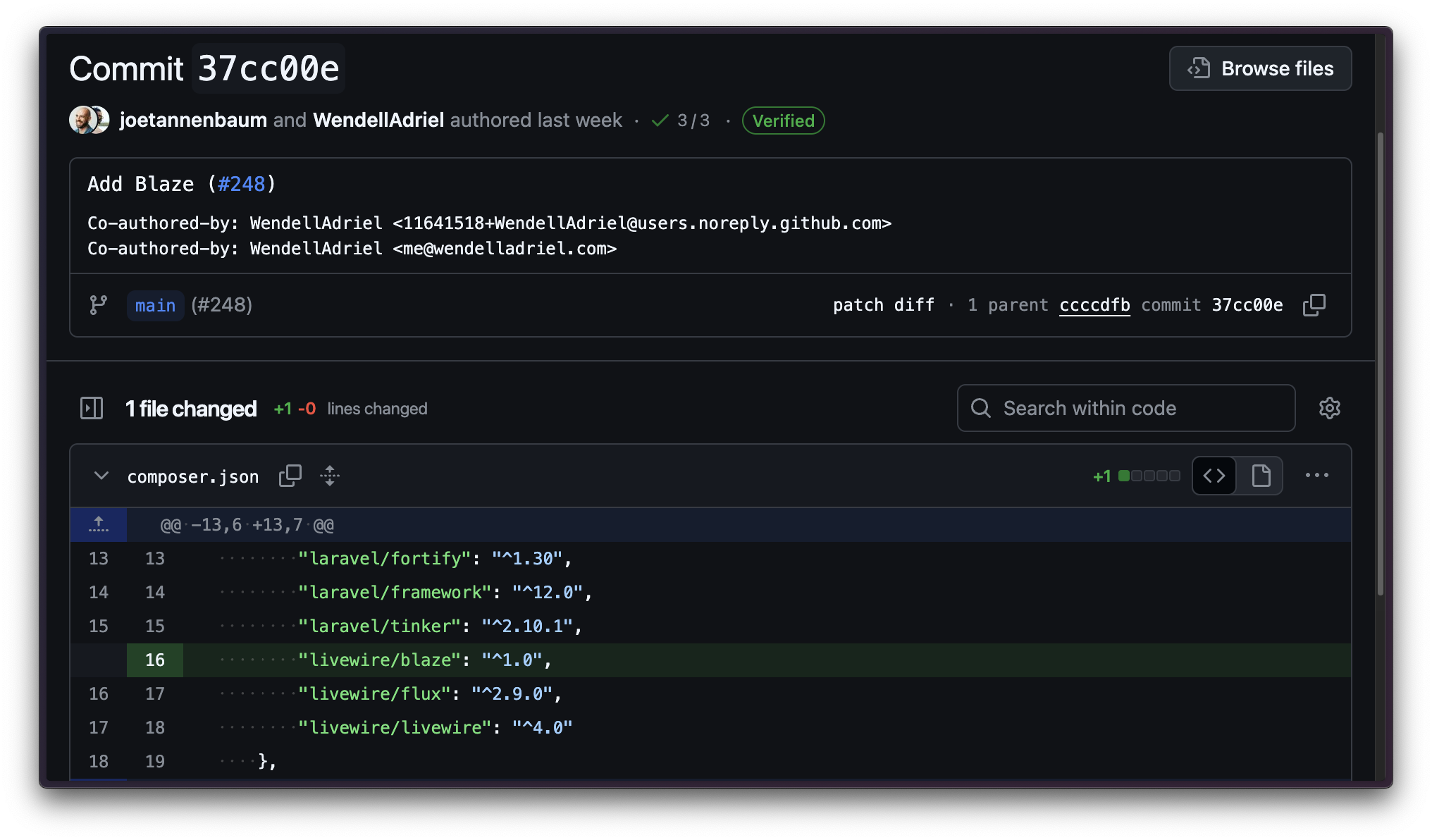Copy the composer.json file path
Screen dimensions: 1432x840
290,476
